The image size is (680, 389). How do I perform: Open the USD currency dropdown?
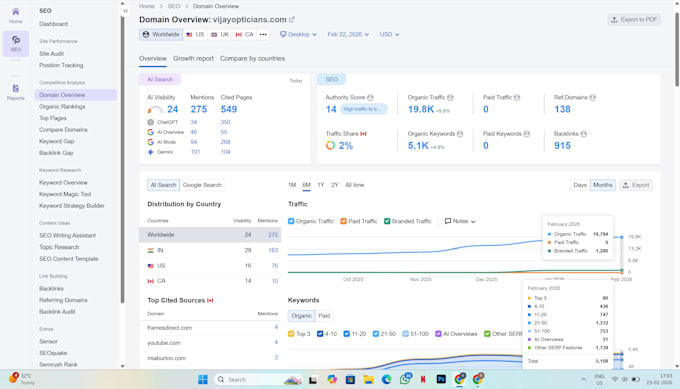(389, 34)
